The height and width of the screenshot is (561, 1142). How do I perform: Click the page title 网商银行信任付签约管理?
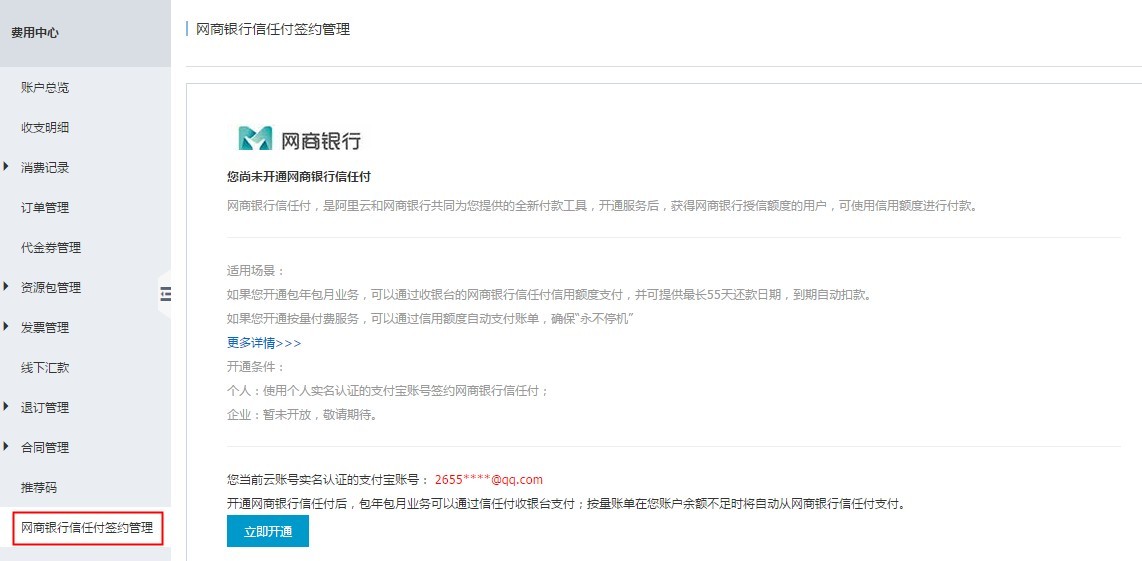273,30
